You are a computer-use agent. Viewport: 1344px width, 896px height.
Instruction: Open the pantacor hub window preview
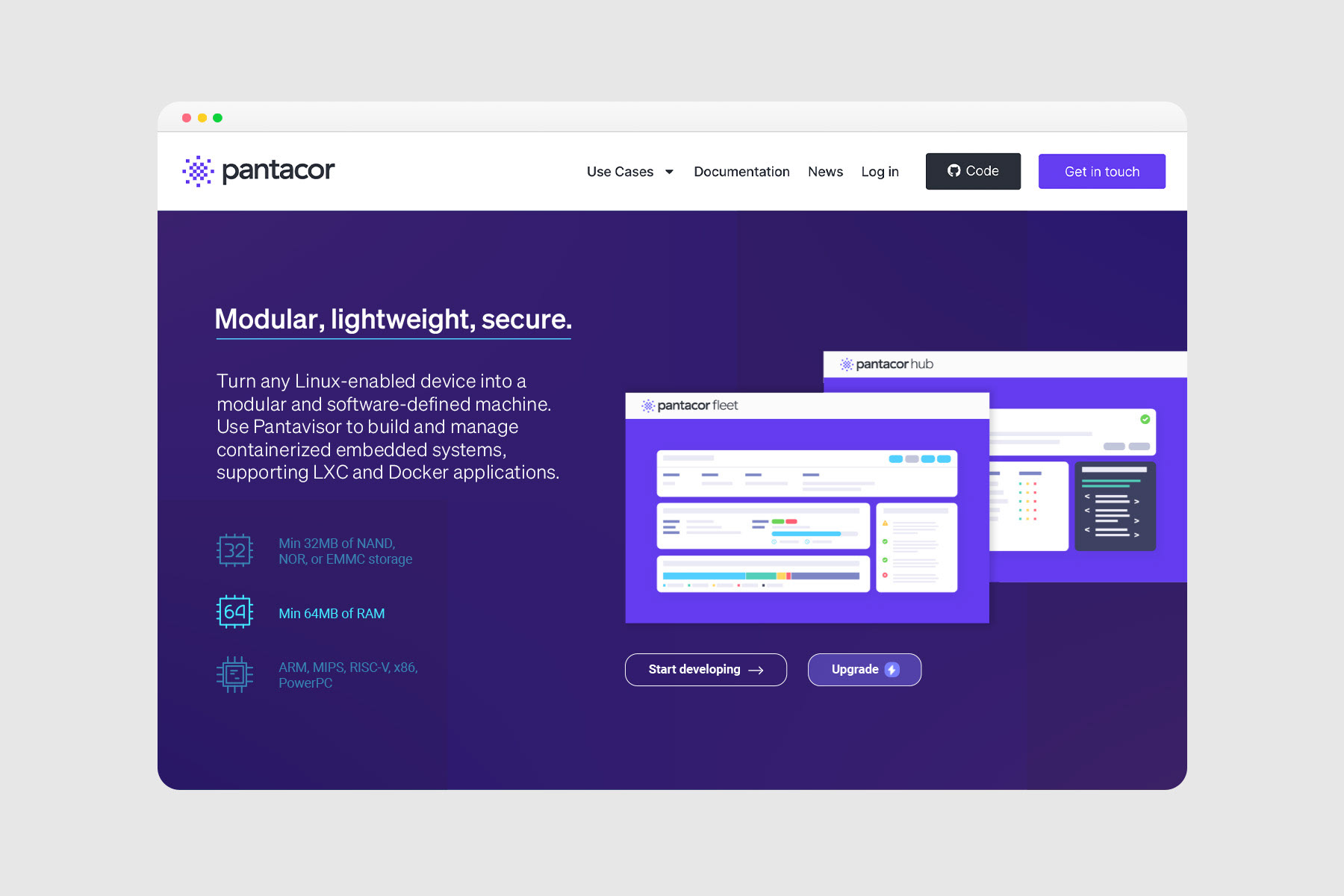1089,467
